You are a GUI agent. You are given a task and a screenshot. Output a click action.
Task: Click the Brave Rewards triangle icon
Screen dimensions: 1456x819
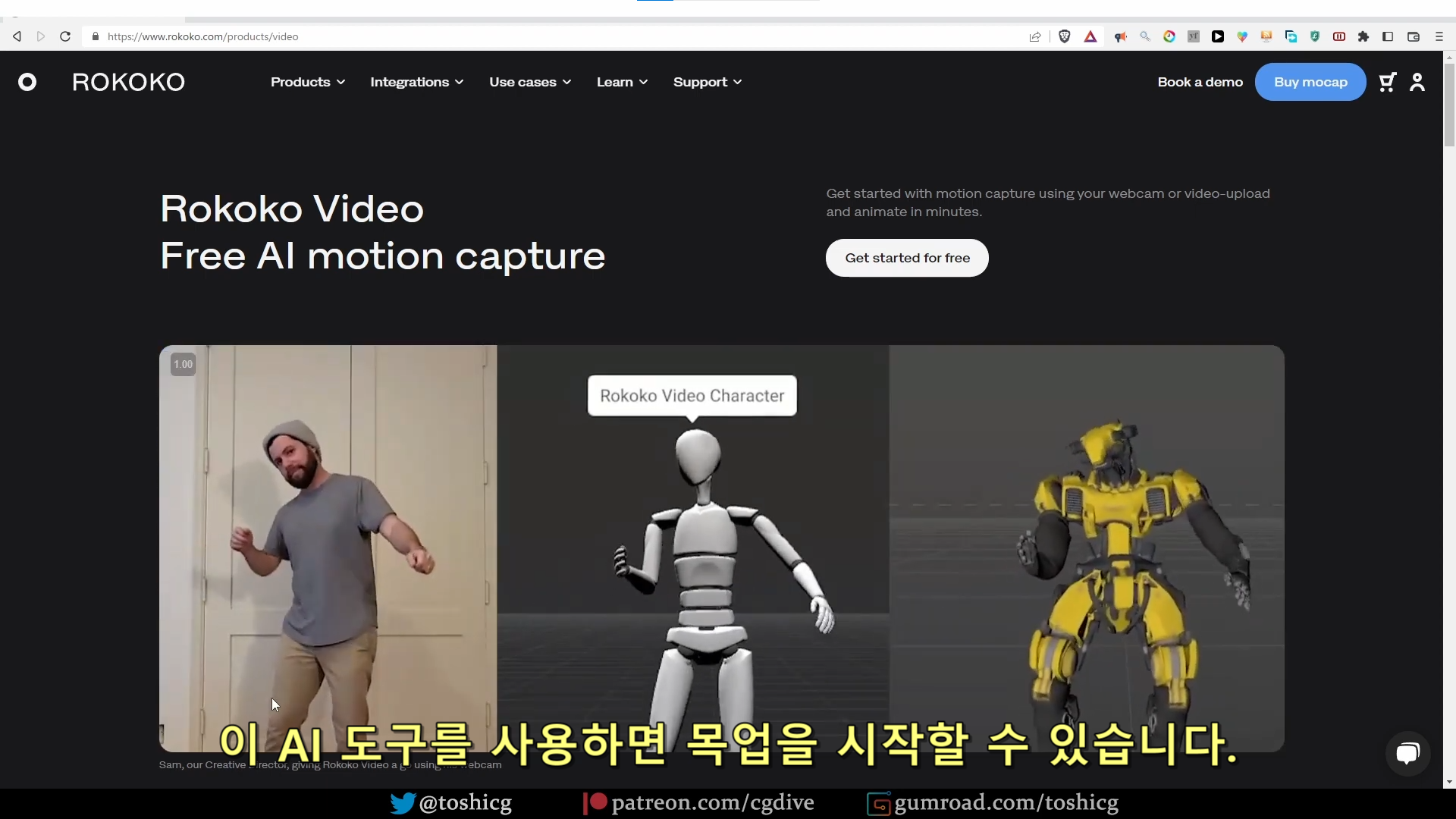point(1090,36)
